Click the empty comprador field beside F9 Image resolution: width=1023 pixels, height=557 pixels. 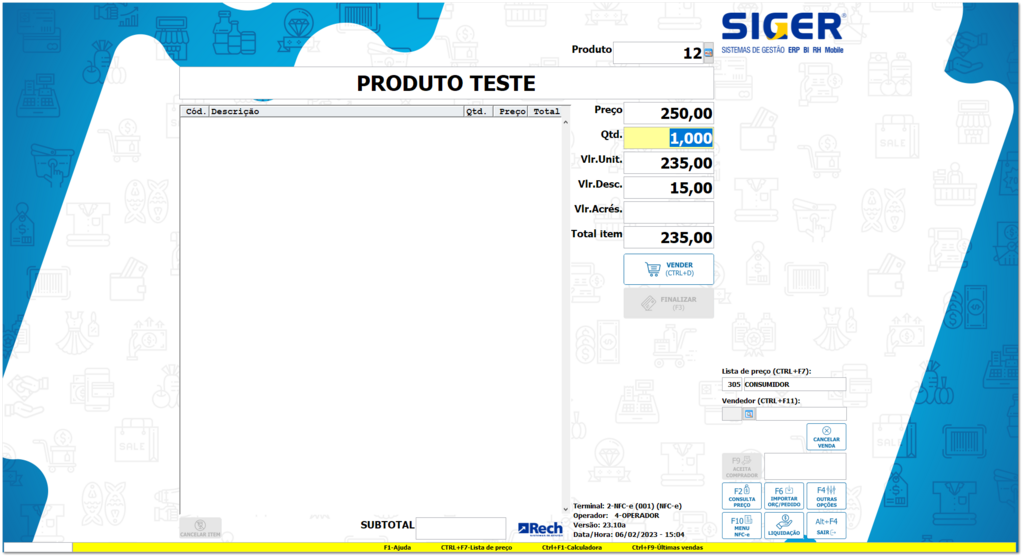coord(805,466)
